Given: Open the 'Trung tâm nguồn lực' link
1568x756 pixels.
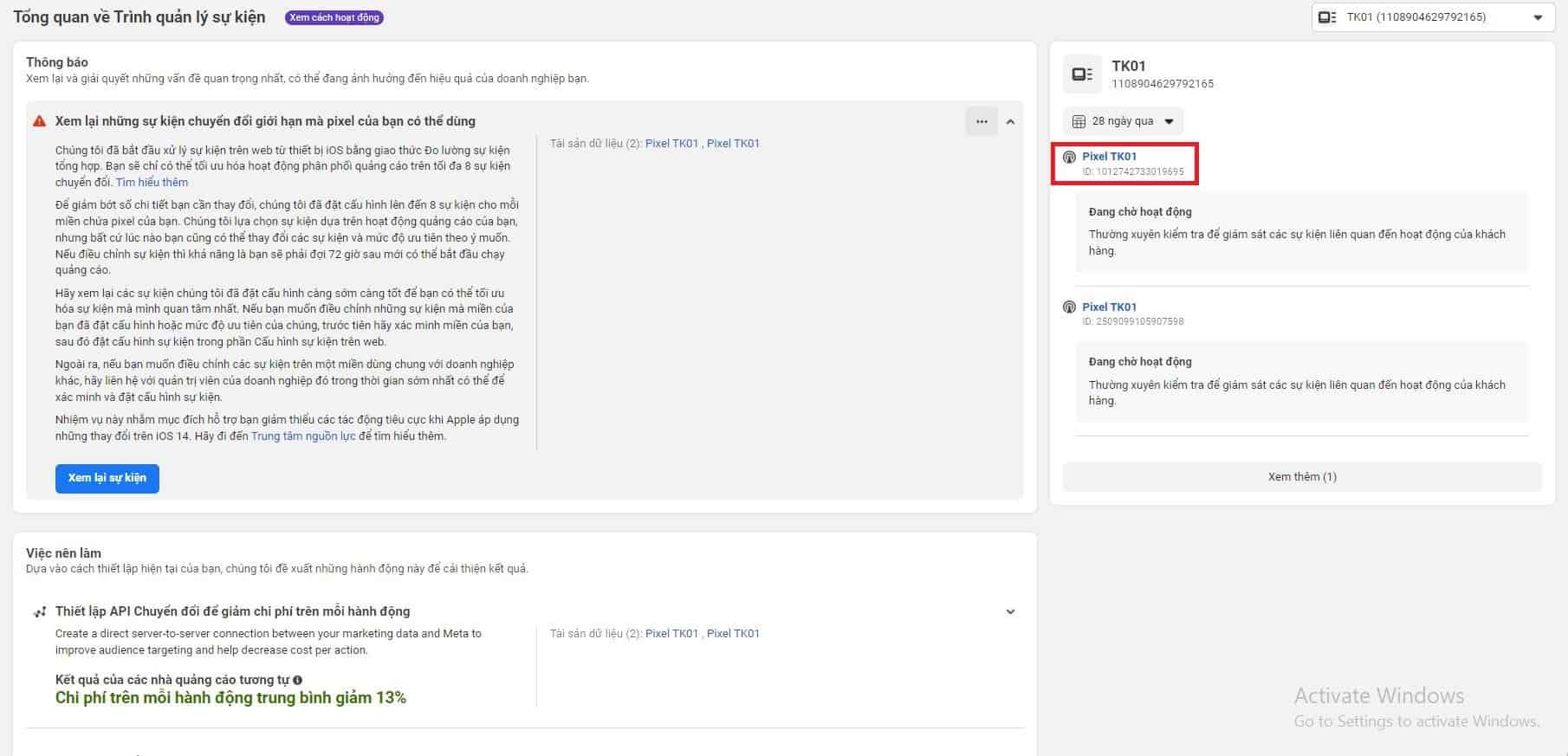Looking at the screenshot, I should click(303, 436).
